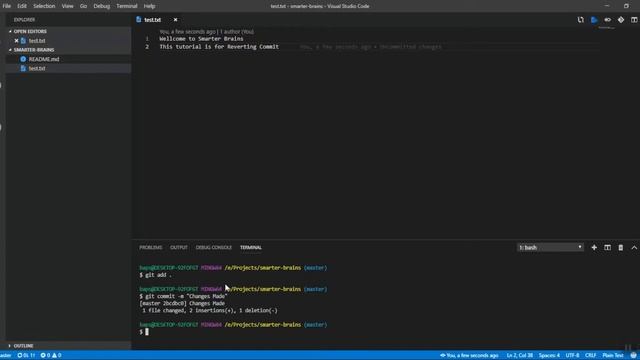The height and width of the screenshot is (360, 640).
Task: Click the blue file revision icon in editor toolbar
Action: (x=594, y=20)
